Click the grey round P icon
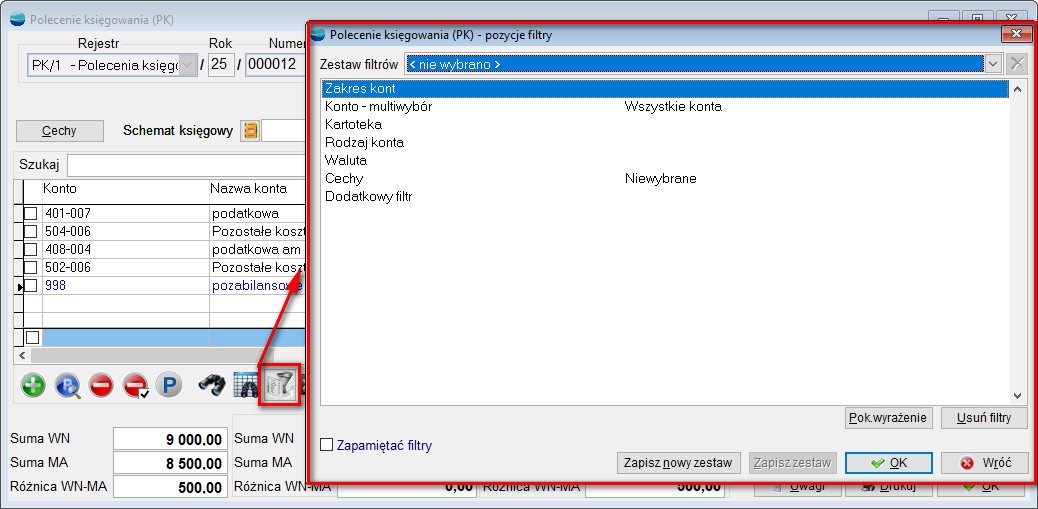 pyautogui.click(x=168, y=385)
